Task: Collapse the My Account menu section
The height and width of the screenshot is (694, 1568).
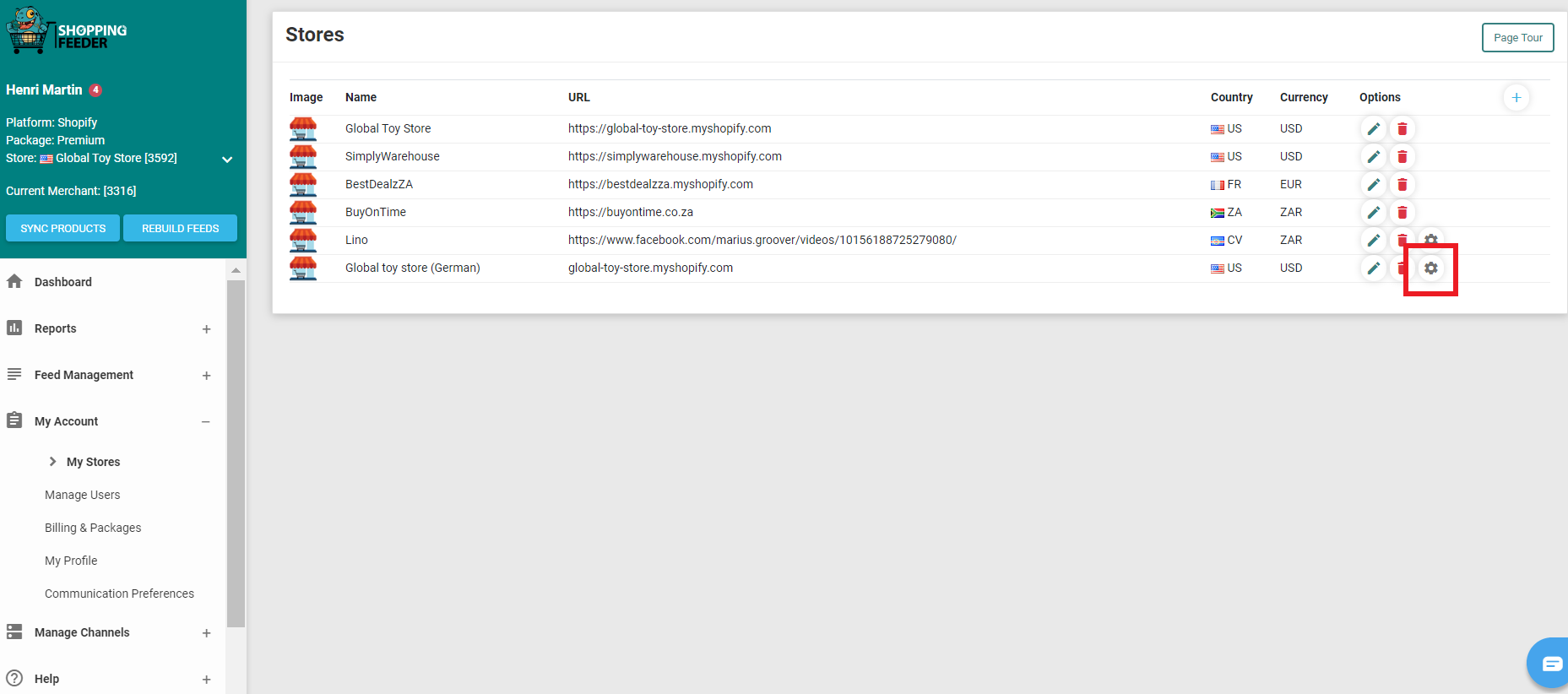Action: pyautogui.click(x=206, y=422)
